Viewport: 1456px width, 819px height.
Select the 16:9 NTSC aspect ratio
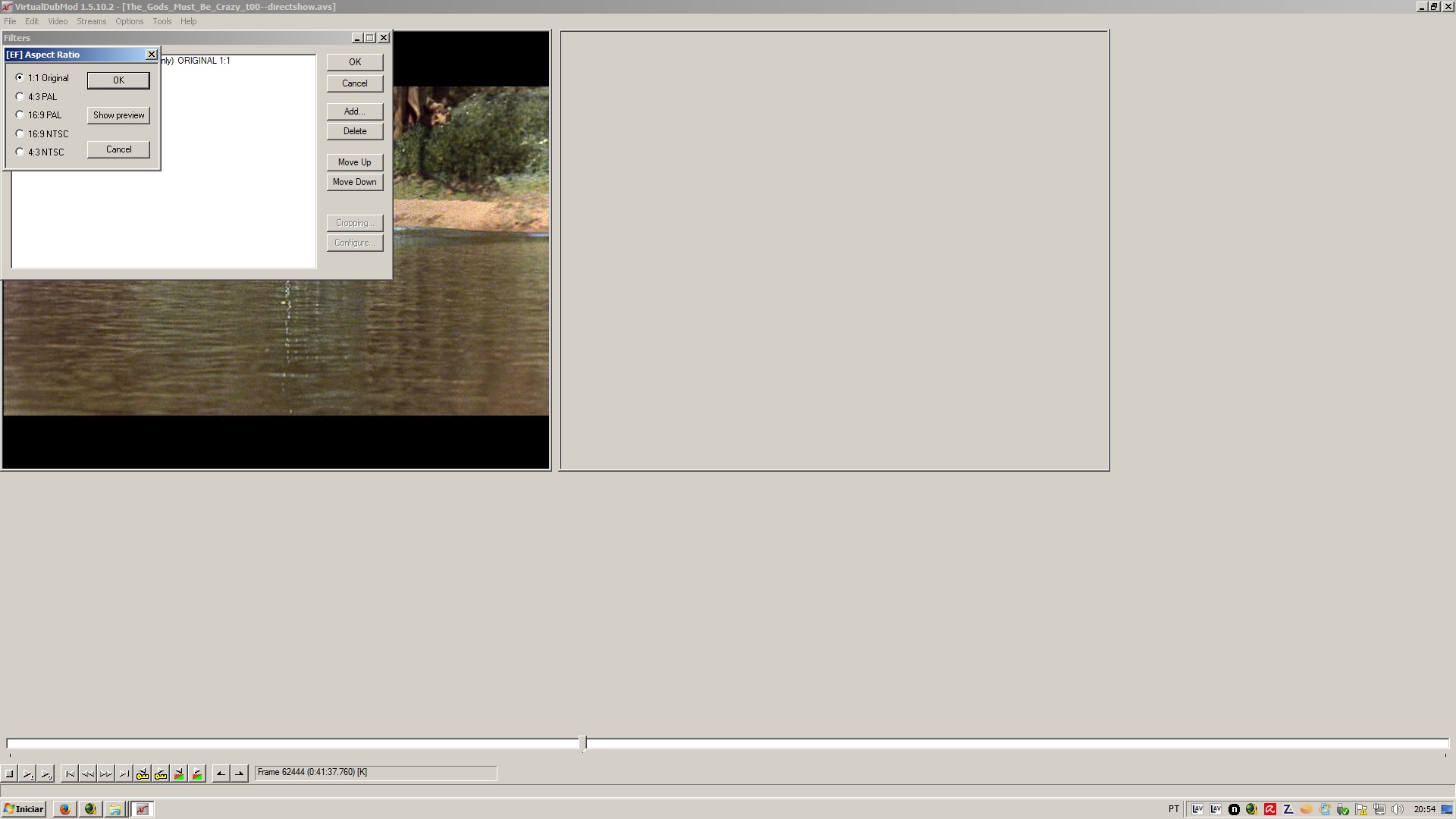point(20,133)
